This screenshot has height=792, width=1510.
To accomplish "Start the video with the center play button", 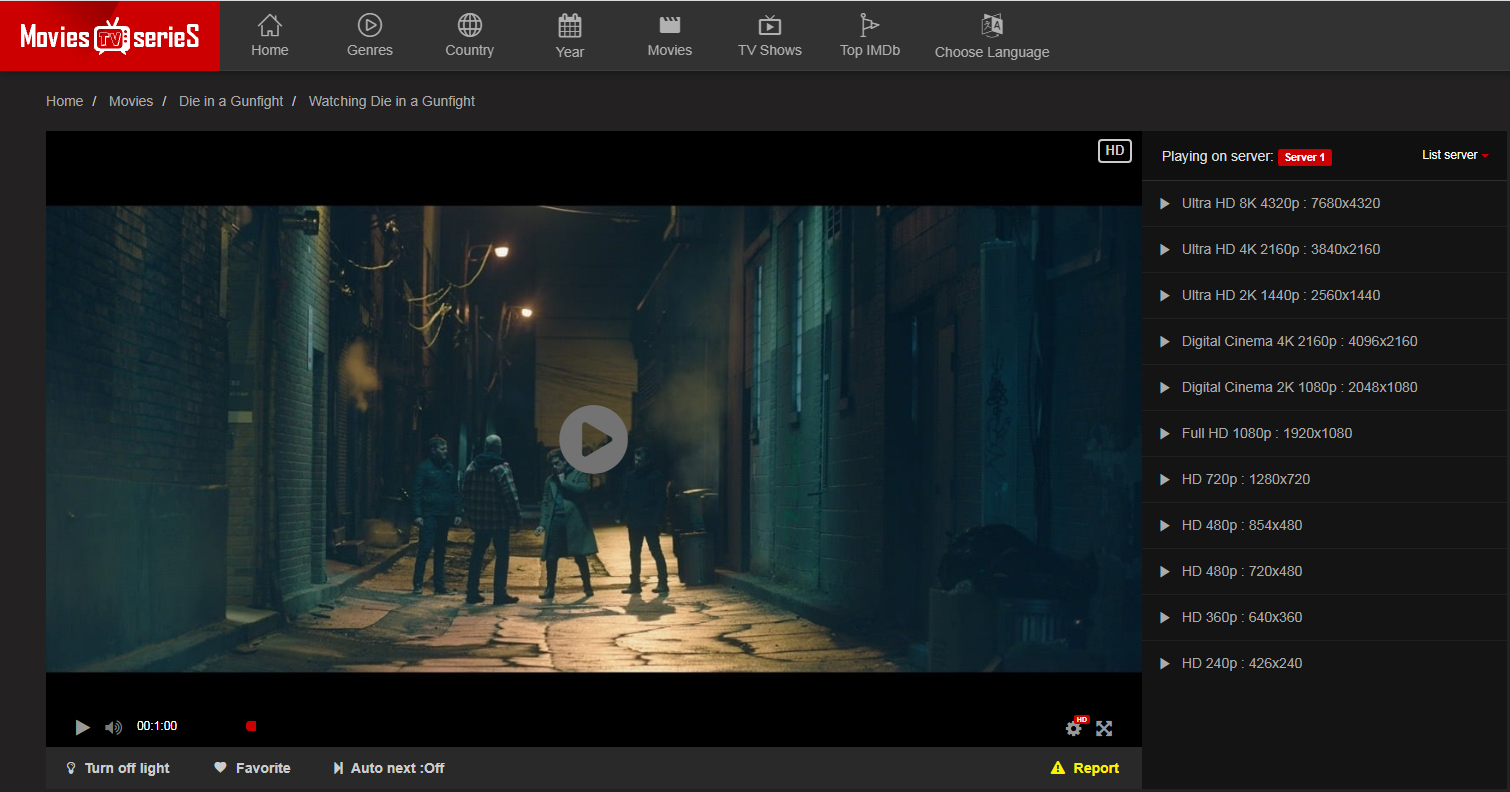I will coord(594,439).
